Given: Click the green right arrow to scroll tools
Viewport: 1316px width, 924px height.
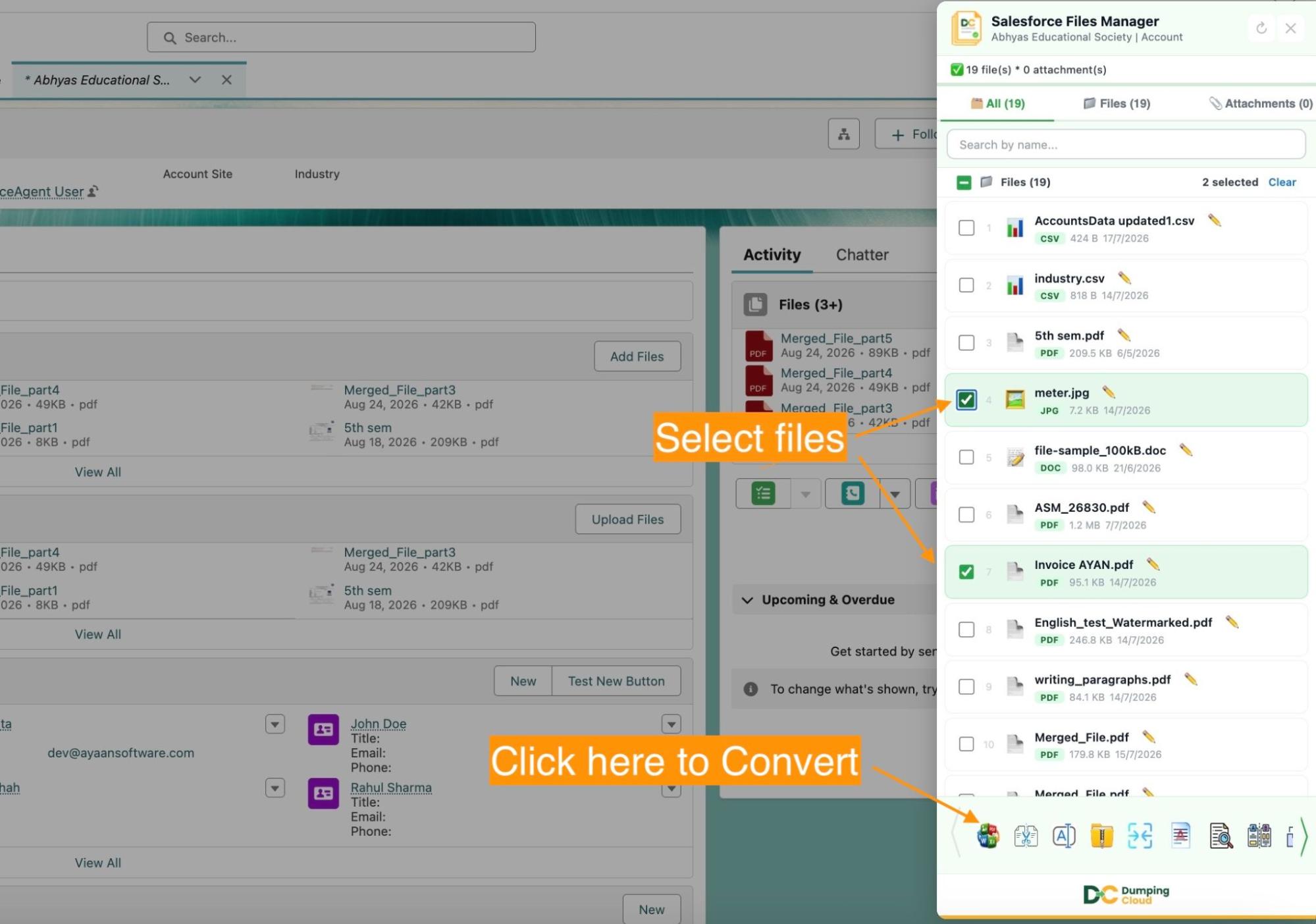Looking at the screenshot, I should [x=1303, y=836].
